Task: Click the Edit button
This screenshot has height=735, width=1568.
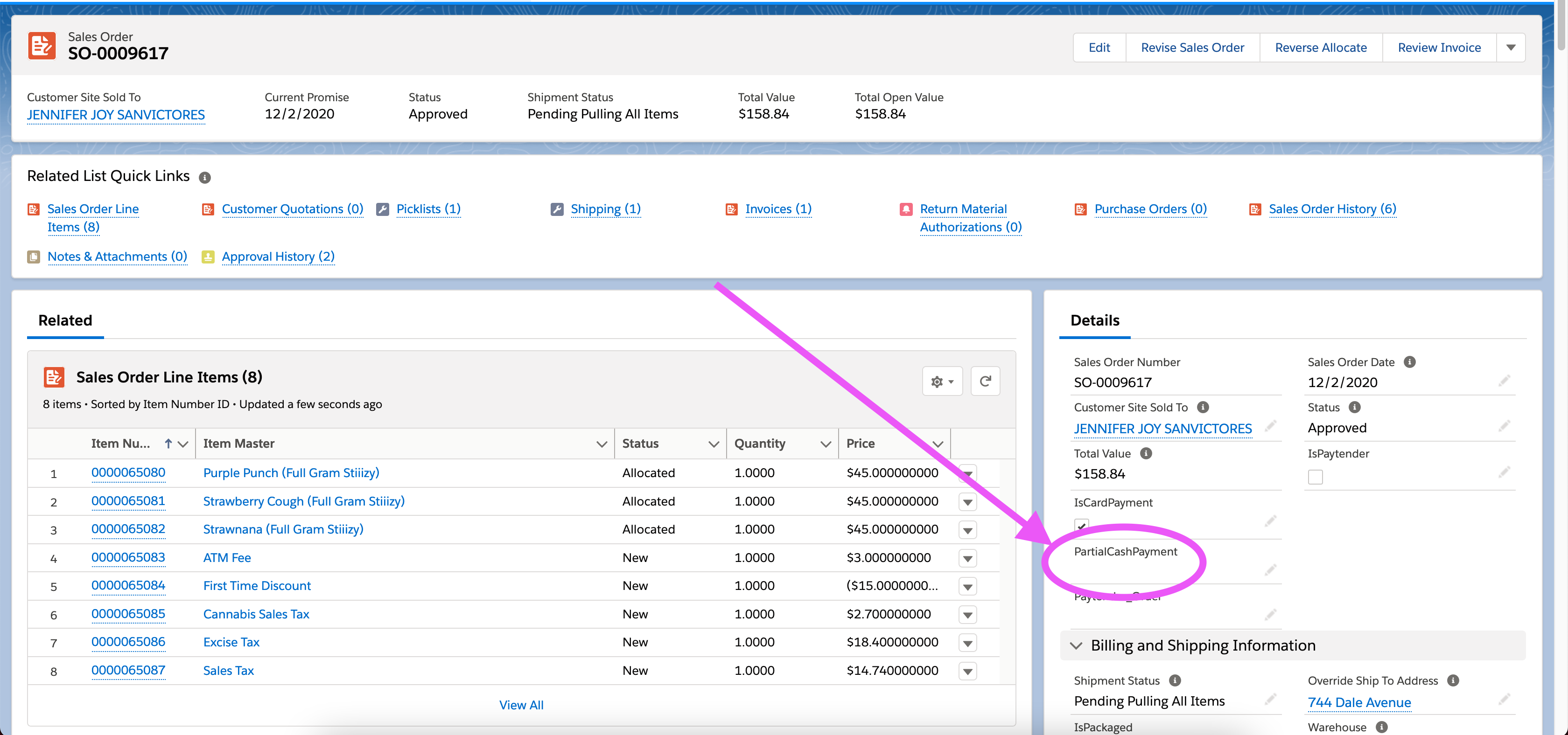Action: (1099, 48)
